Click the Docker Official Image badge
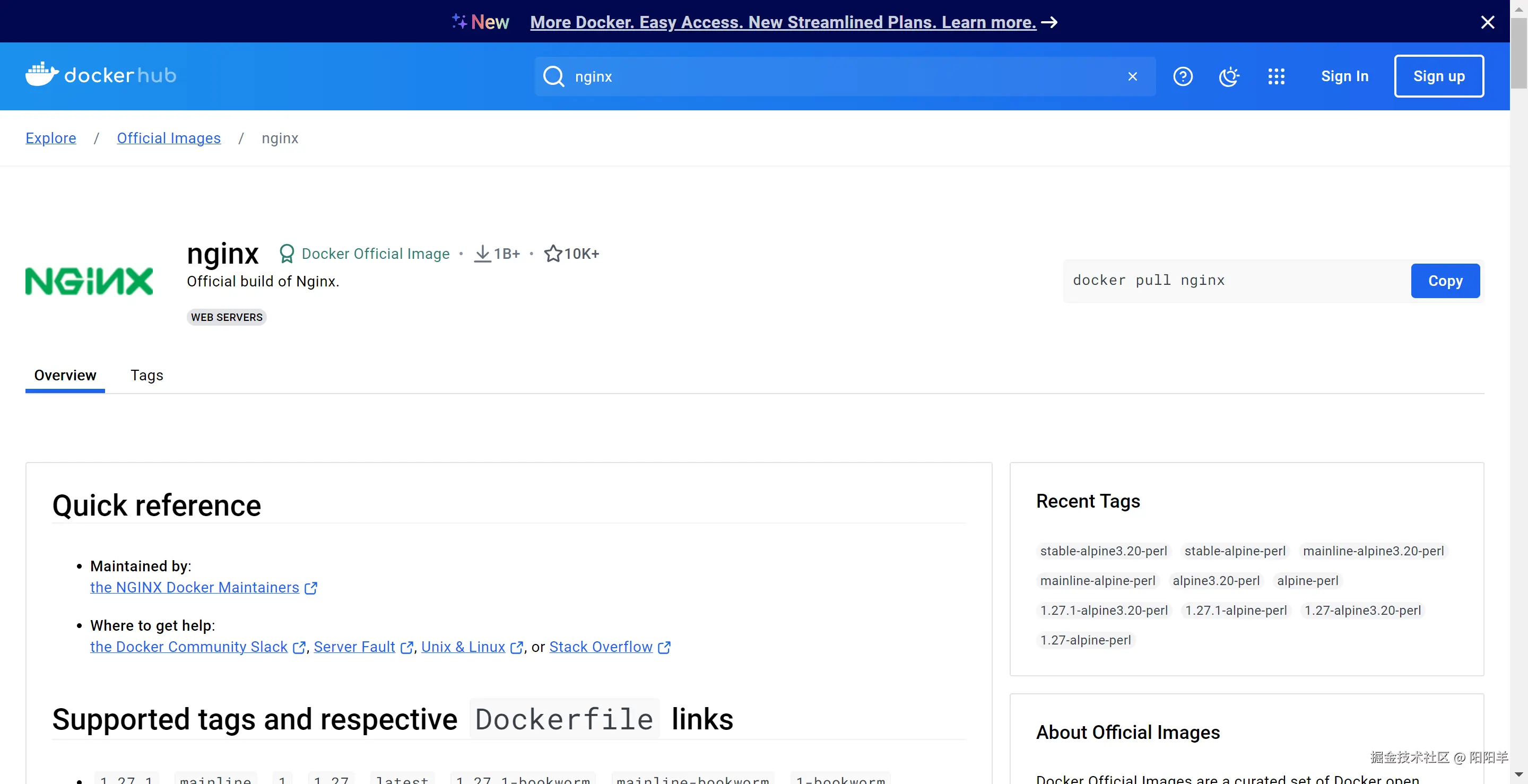Screen dimensions: 1528x784 click(364, 254)
